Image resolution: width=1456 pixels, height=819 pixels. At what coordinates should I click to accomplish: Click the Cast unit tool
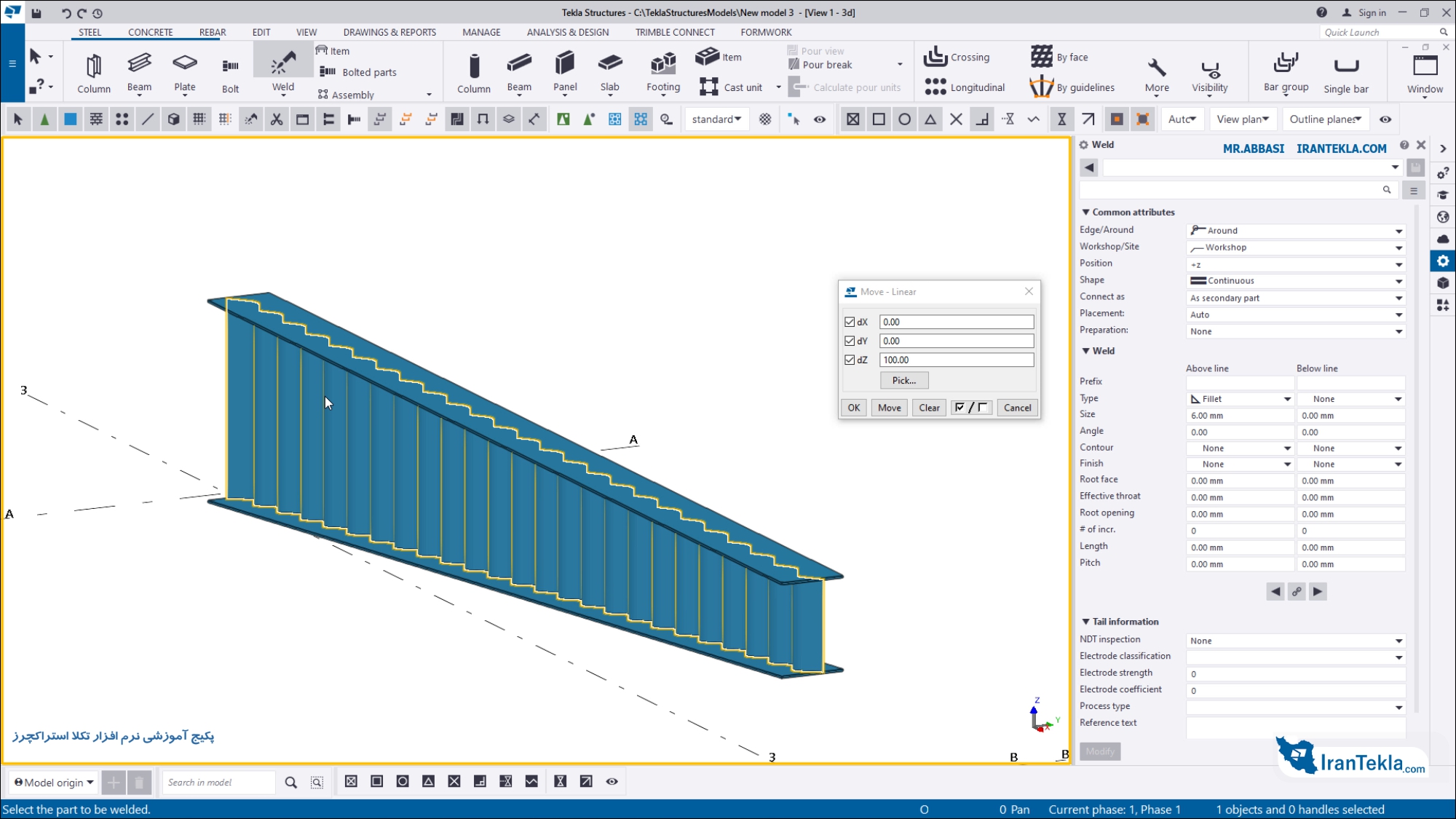tap(731, 87)
